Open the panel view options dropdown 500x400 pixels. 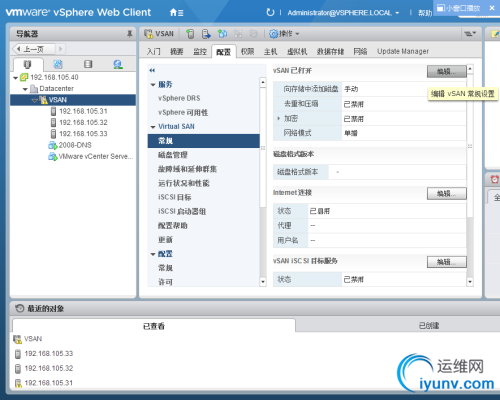coord(470,33)
